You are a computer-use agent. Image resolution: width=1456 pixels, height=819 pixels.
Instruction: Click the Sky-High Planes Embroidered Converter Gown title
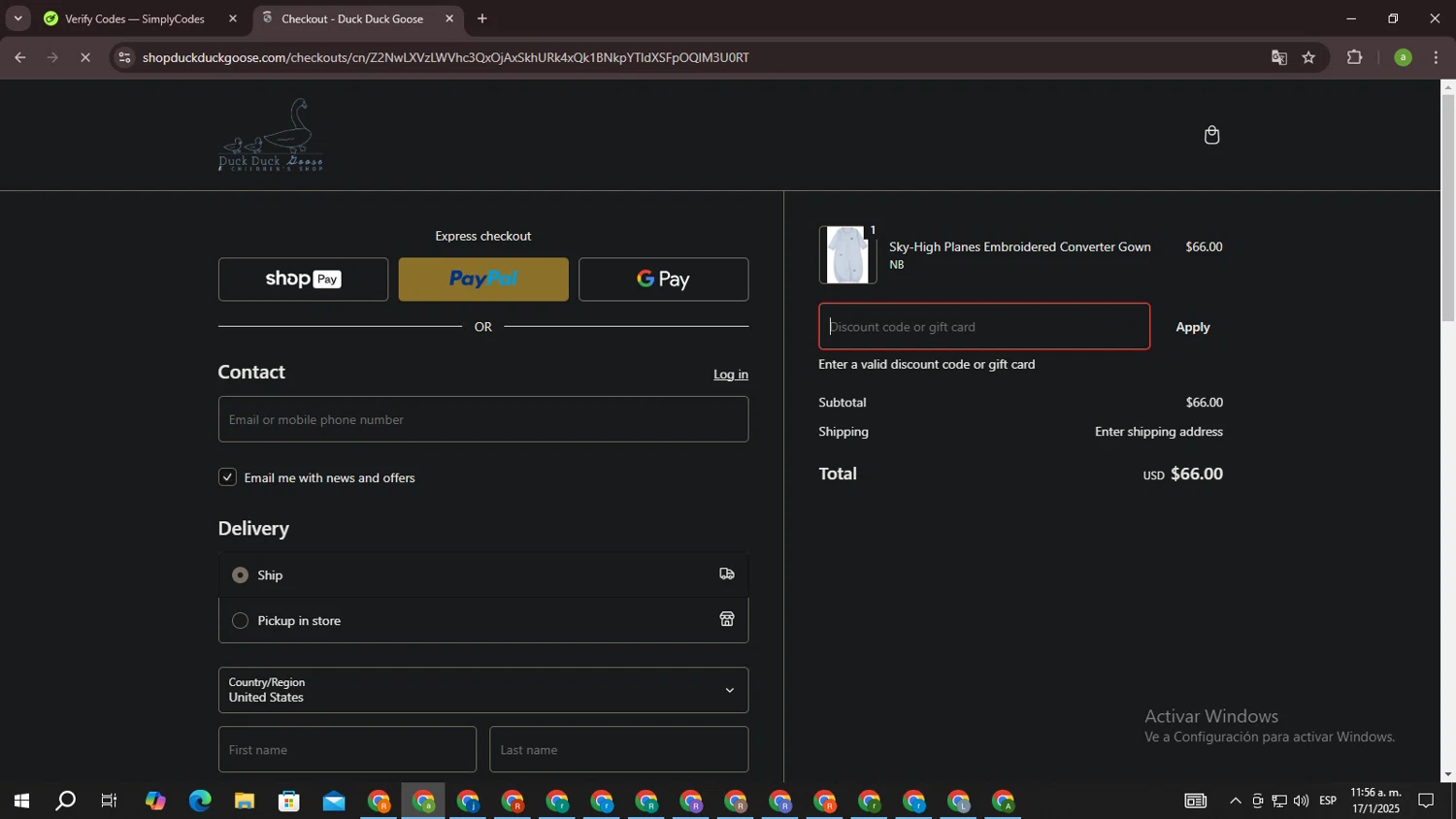(1020, 246)
